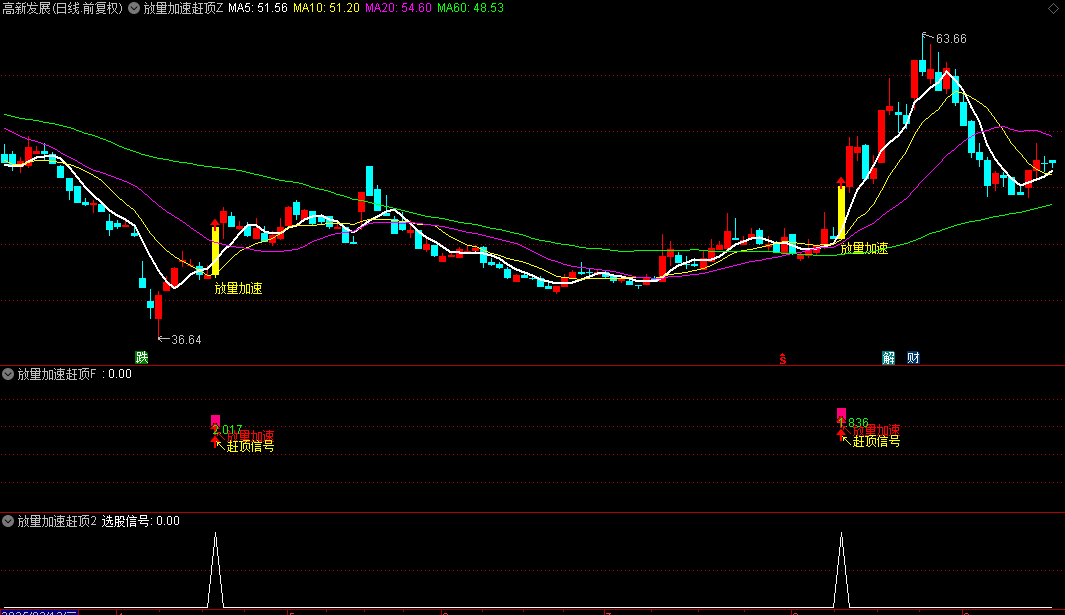
Task: Select the MA10: 51.20 moving average label
Action: pos(326,8)
